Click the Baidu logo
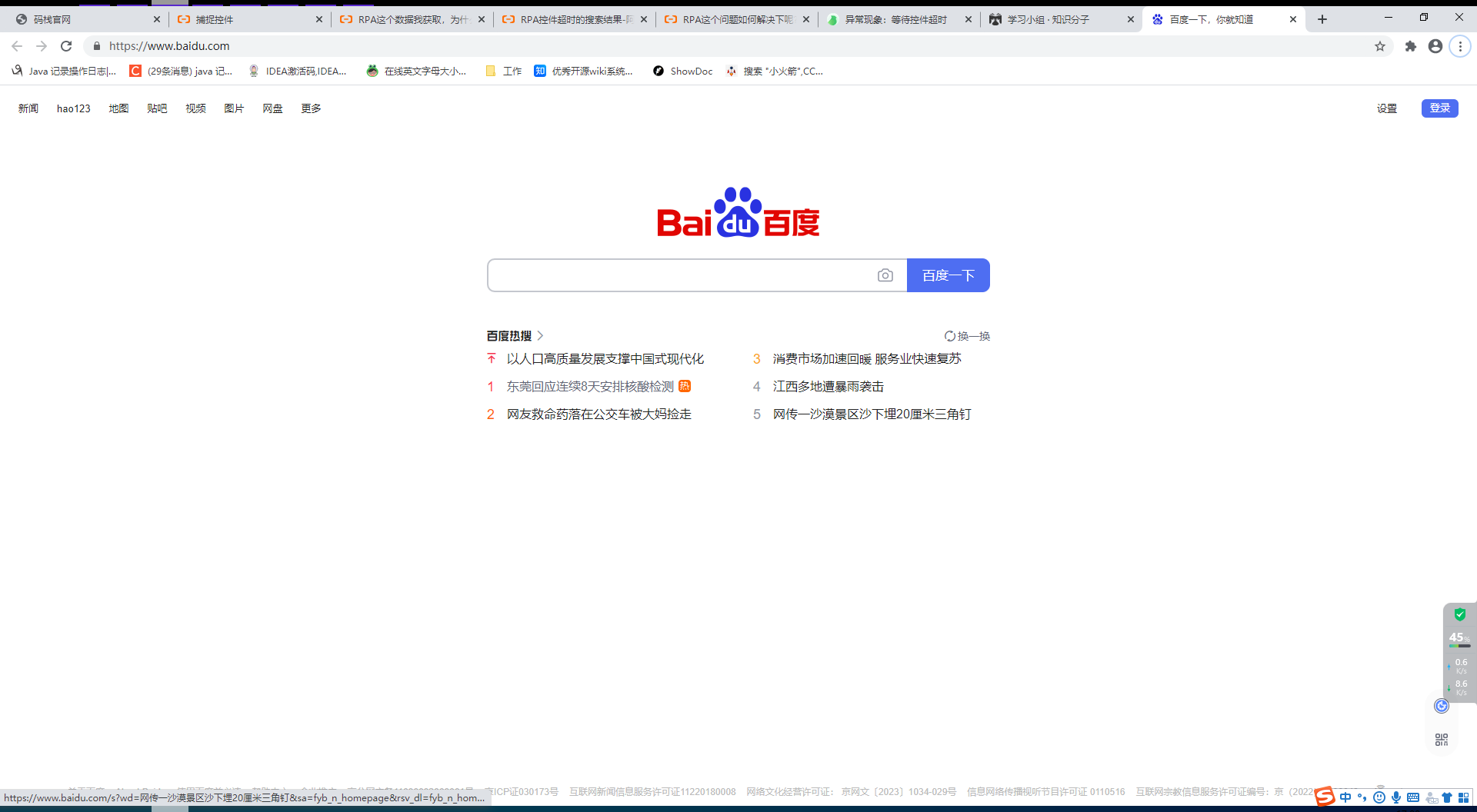The width and height of the screenshot is (1477, 812). point(738,212)
